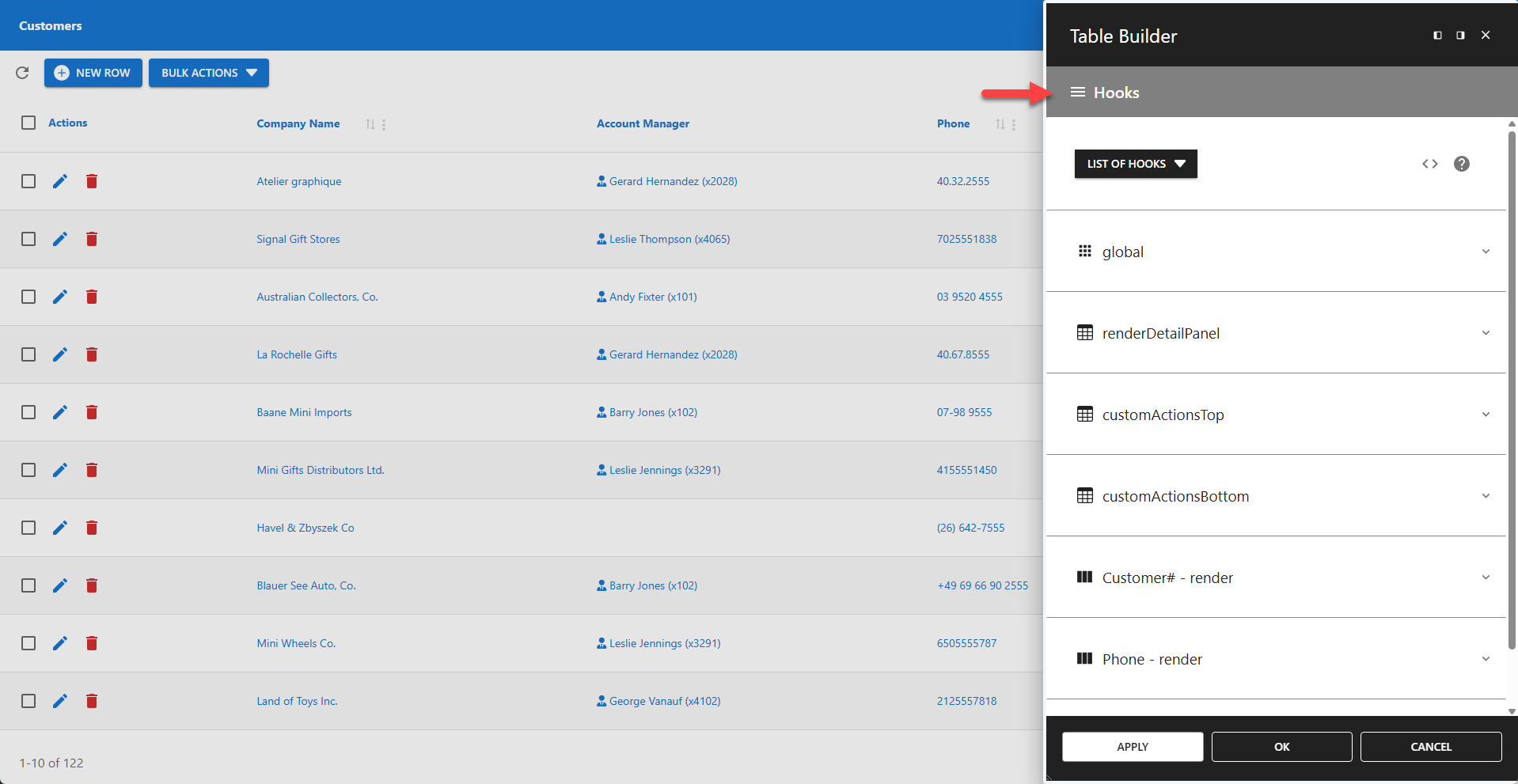Check the Land of Toys Inc. checkbox
Image resolution: width=1518 pixels, height=784 pixels.
click(x=28, y=701)
